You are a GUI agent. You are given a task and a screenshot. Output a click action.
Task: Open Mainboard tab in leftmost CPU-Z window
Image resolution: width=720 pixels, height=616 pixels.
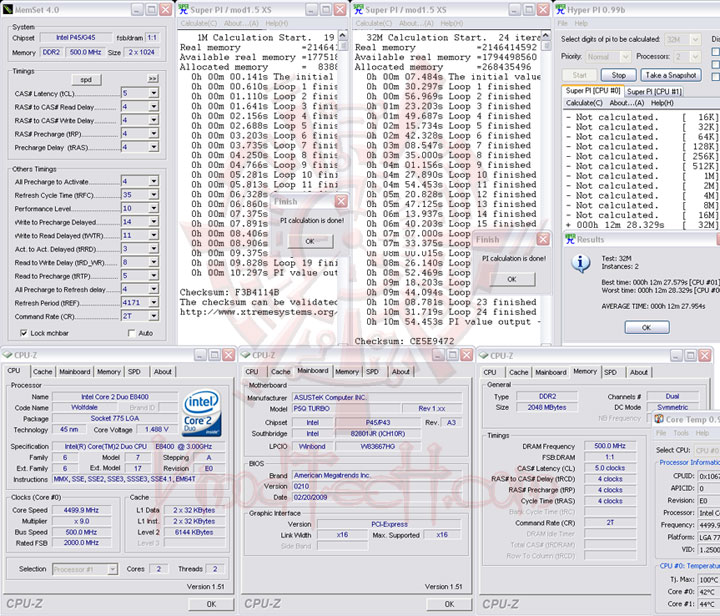pyautogui.click(x=74, y=372)
